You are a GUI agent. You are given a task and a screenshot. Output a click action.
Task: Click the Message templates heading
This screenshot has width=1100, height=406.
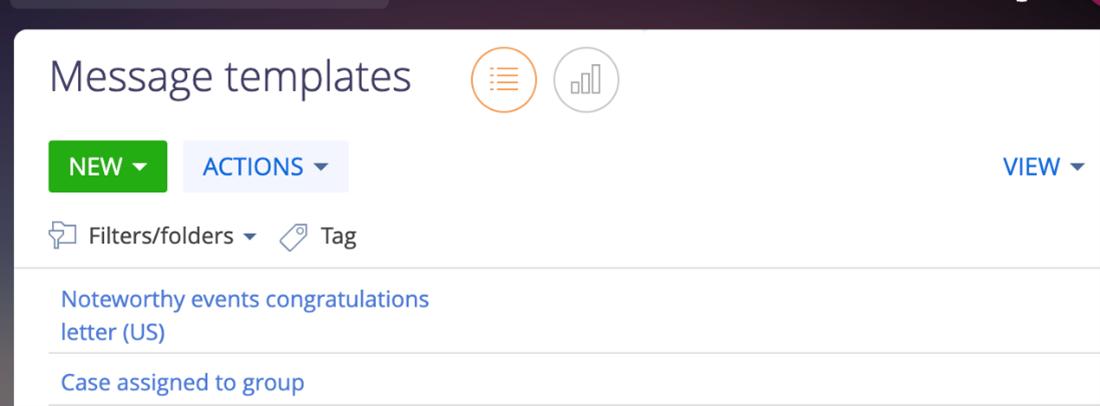point(230,77)
